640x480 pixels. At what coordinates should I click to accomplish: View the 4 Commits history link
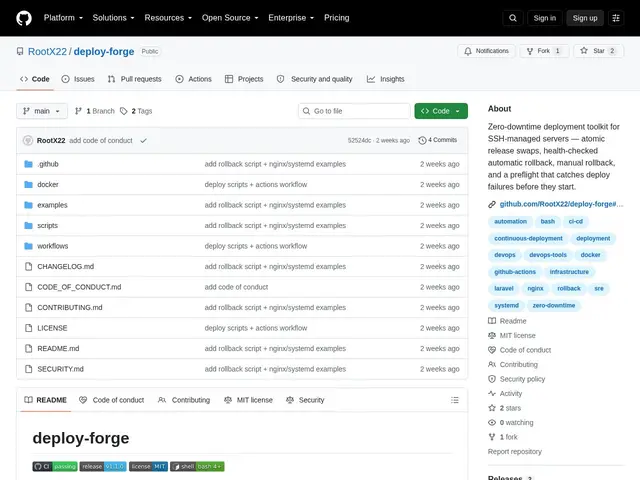tap(438, 140)
